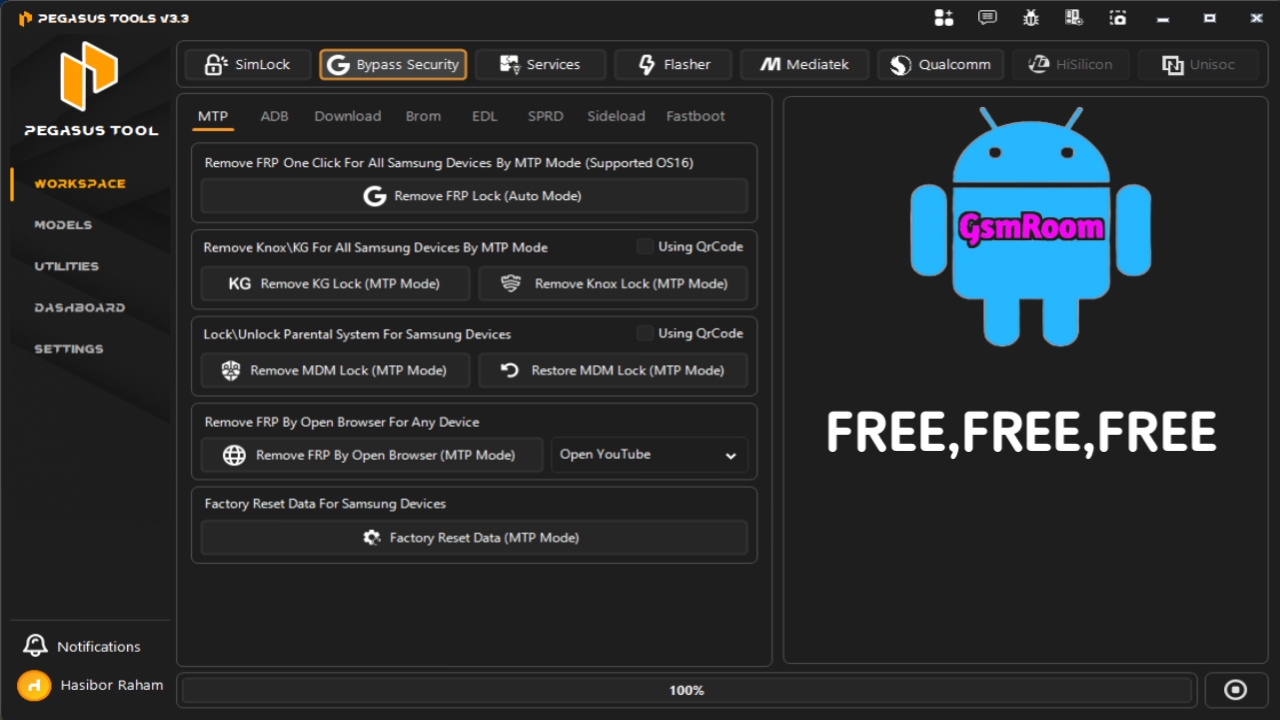
Task: Expand the Open YouTube dropdown
Action: pyautogui.click(x=649, y=455)
